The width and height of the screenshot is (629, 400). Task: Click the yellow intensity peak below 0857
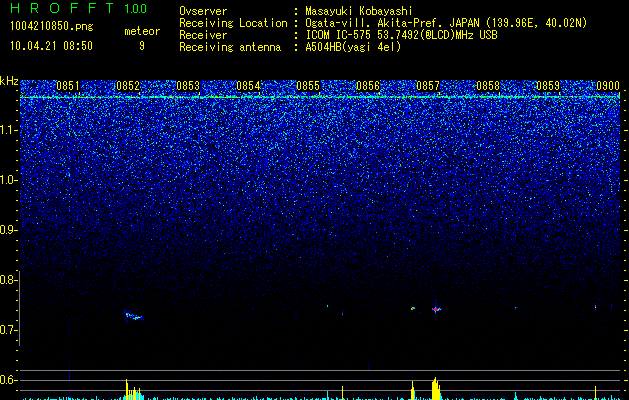pos(436,388)
